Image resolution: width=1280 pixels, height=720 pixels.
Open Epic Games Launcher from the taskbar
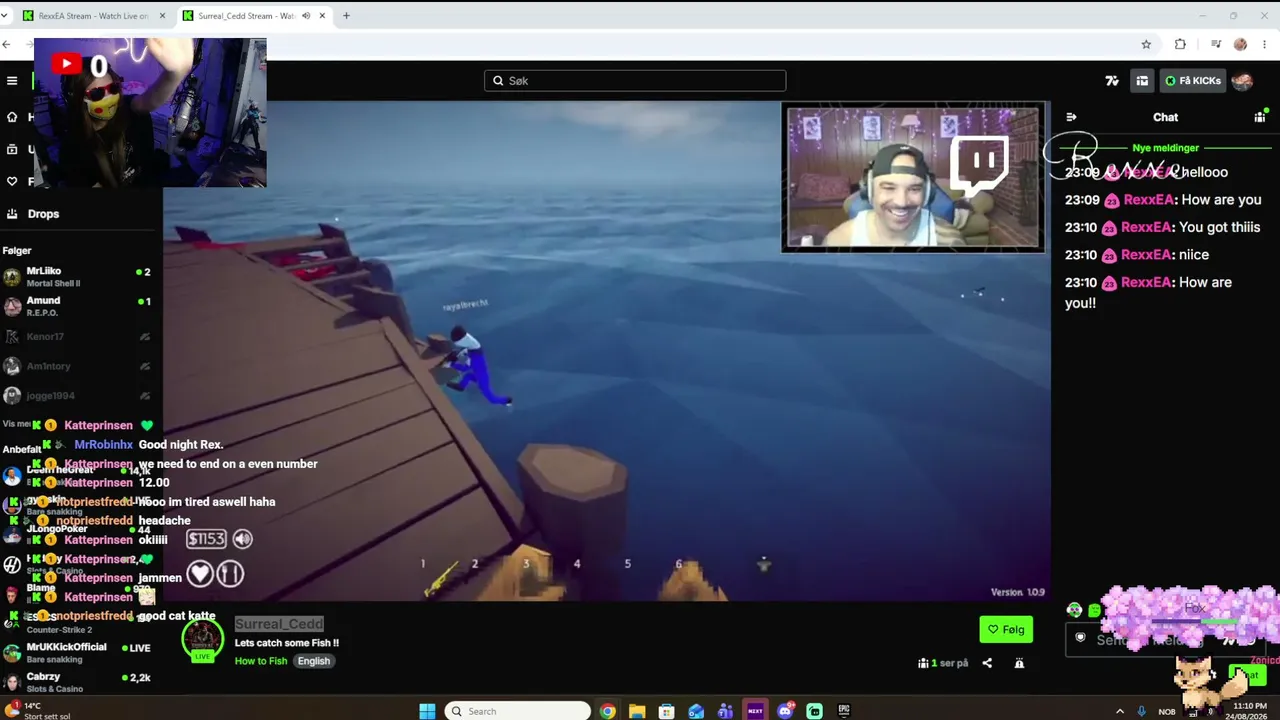[x=844, y=711]
